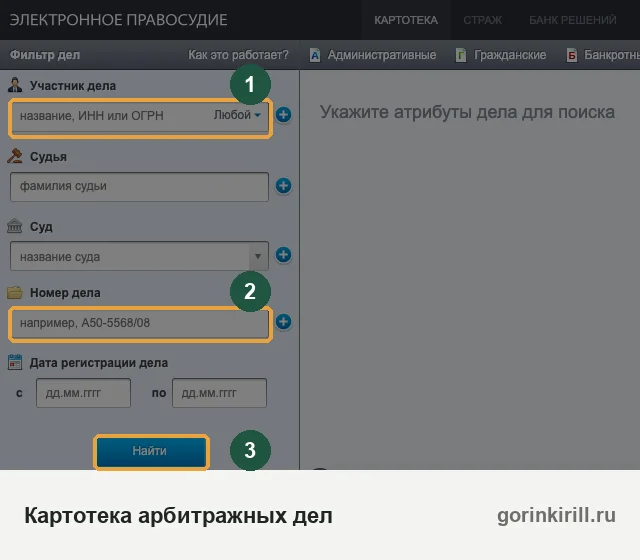Switch to the СТРАЖ tab
Screen dimensions: 640x560
coord(482,20)
